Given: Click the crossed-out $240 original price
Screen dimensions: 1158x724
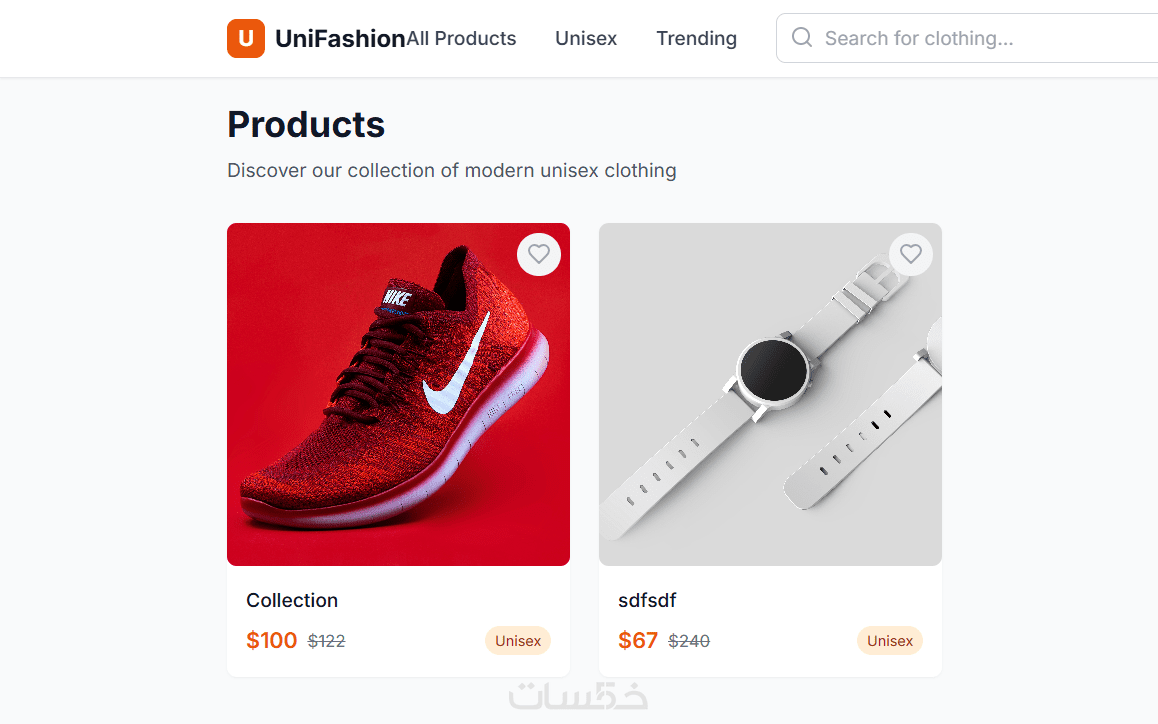Looking at the screenshot, I should 689,641.
